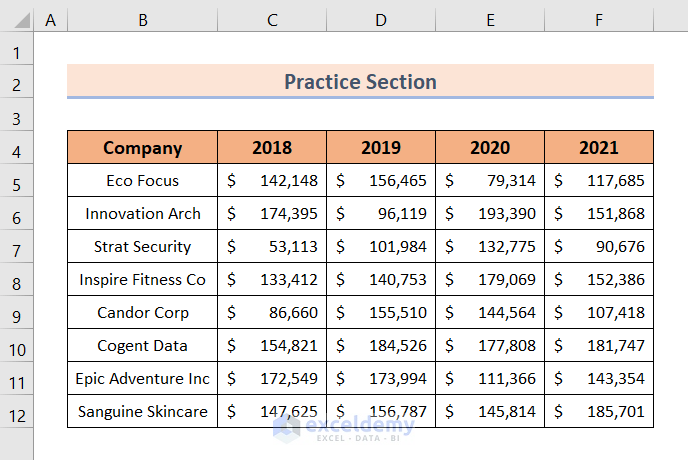This screenshot has height=460, width=688.
Task: Select Inspire Fitness Co cell
Action: tap(142, 280)
